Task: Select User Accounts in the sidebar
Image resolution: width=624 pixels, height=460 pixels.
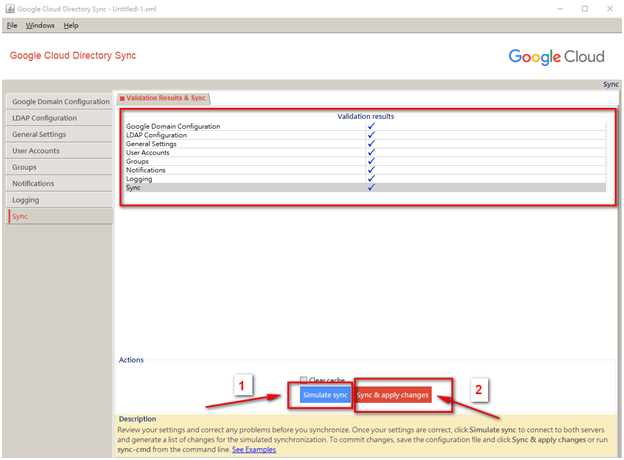Action: tap(36, 151)
